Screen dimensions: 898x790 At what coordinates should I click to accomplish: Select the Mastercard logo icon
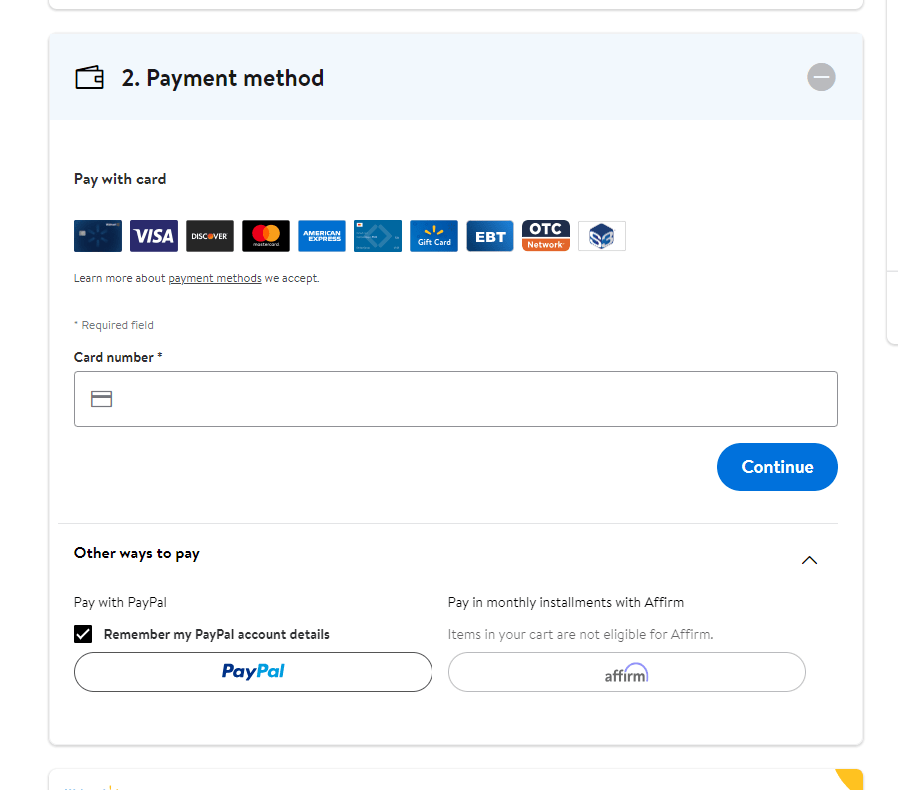pyautogui.click(x=266, y=236)
